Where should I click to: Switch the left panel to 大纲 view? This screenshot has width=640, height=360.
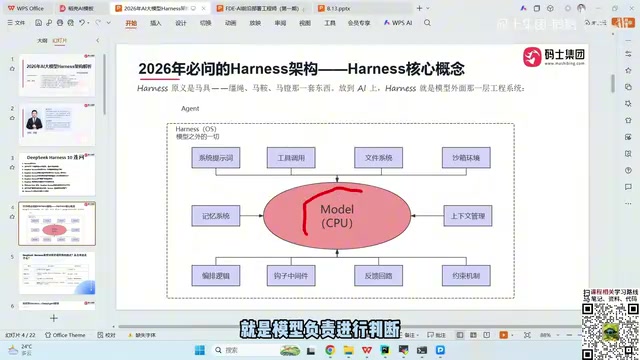(42, 40)
